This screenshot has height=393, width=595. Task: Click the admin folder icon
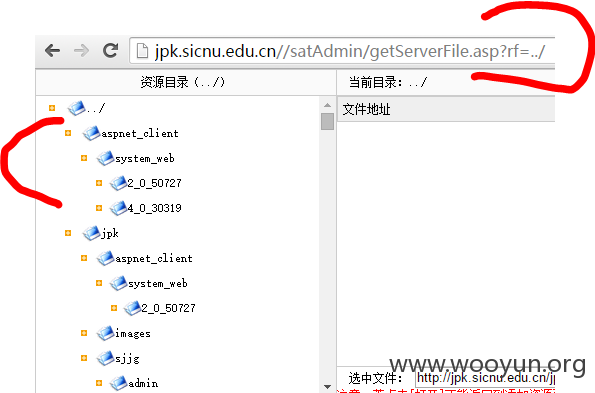118,383
